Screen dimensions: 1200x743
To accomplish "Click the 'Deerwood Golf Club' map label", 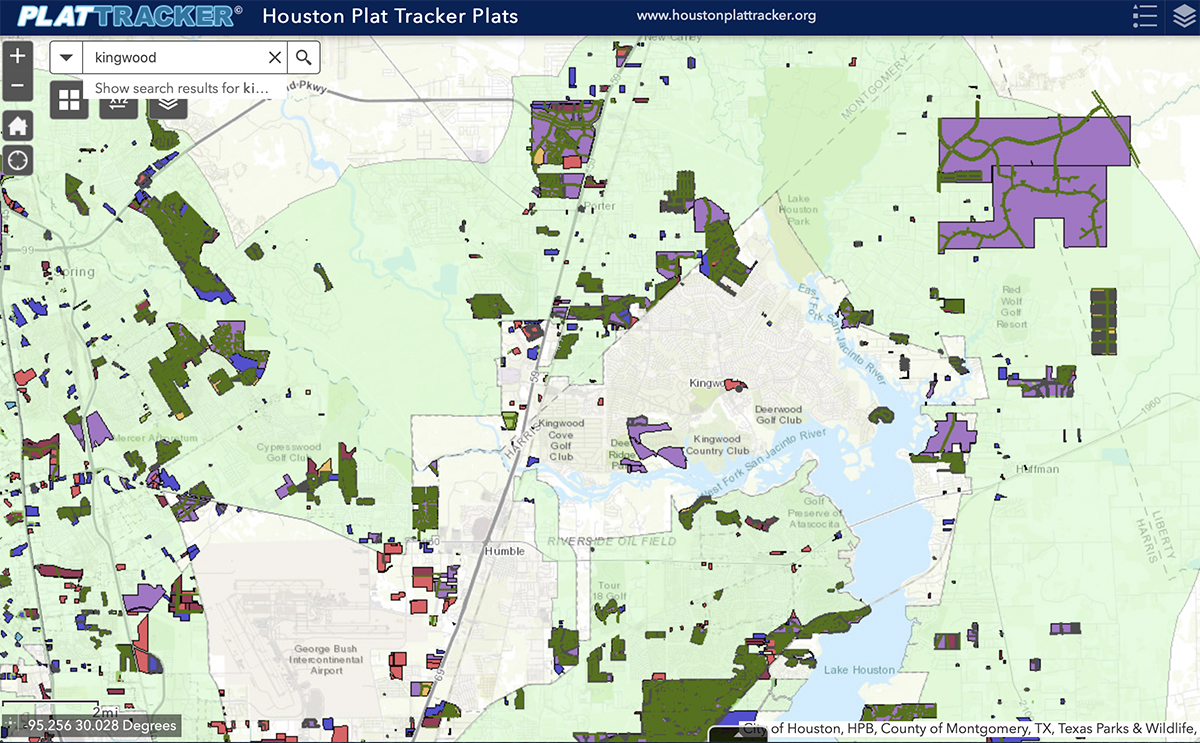I will click(779, 415).
